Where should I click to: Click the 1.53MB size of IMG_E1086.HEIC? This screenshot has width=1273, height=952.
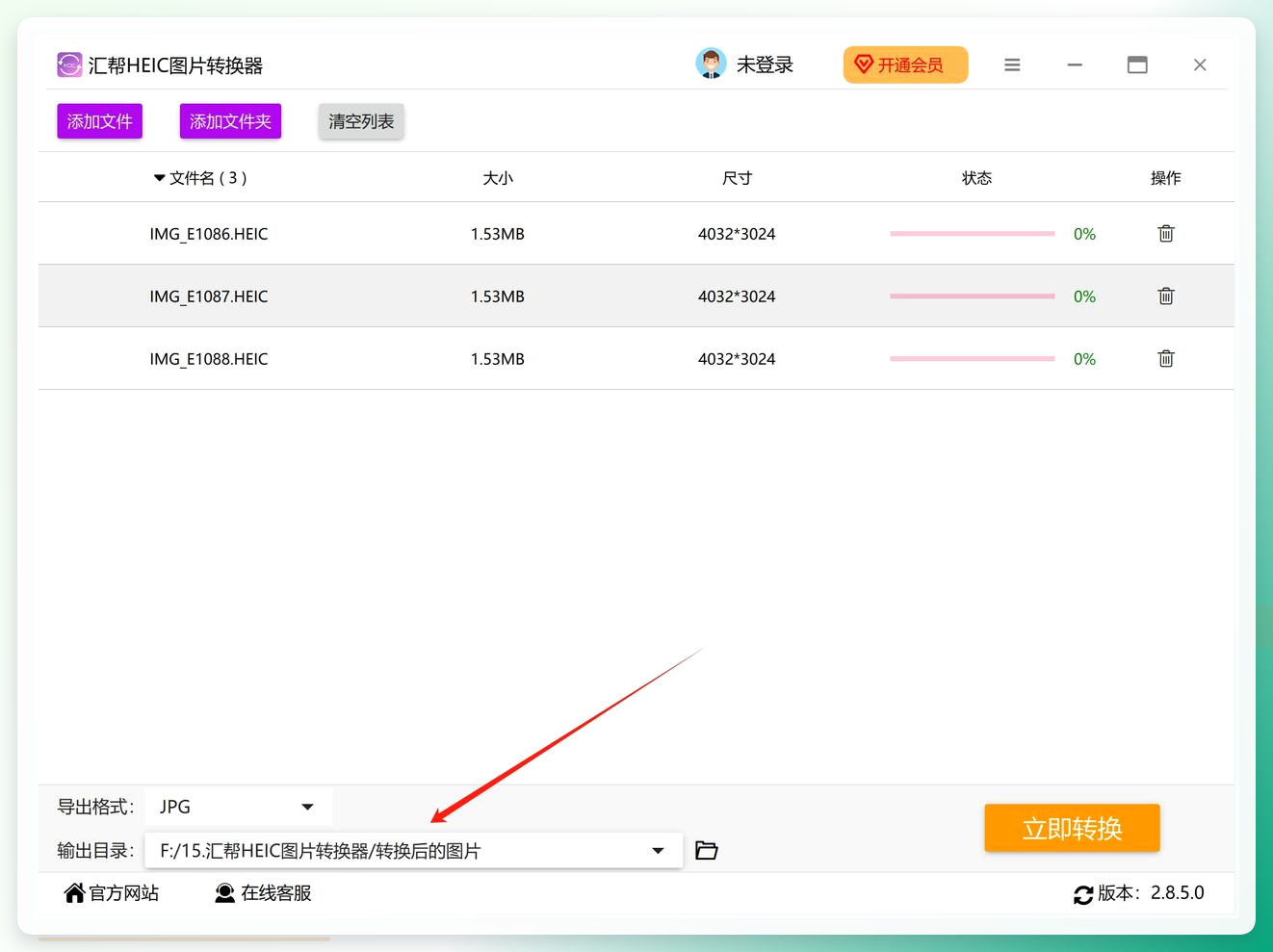tap(498, 234)
